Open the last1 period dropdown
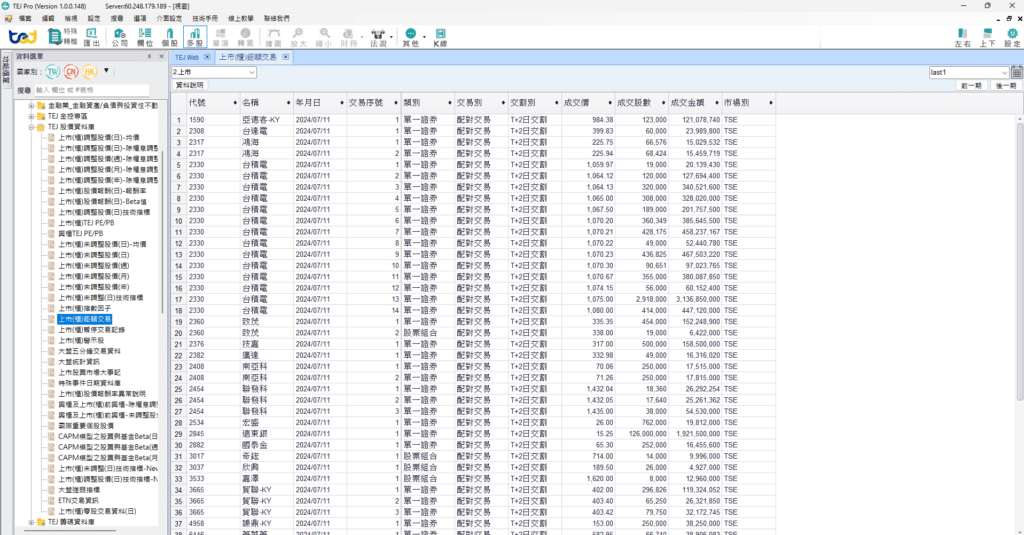This screenshot has width=1024, height=535. (968, 73)
